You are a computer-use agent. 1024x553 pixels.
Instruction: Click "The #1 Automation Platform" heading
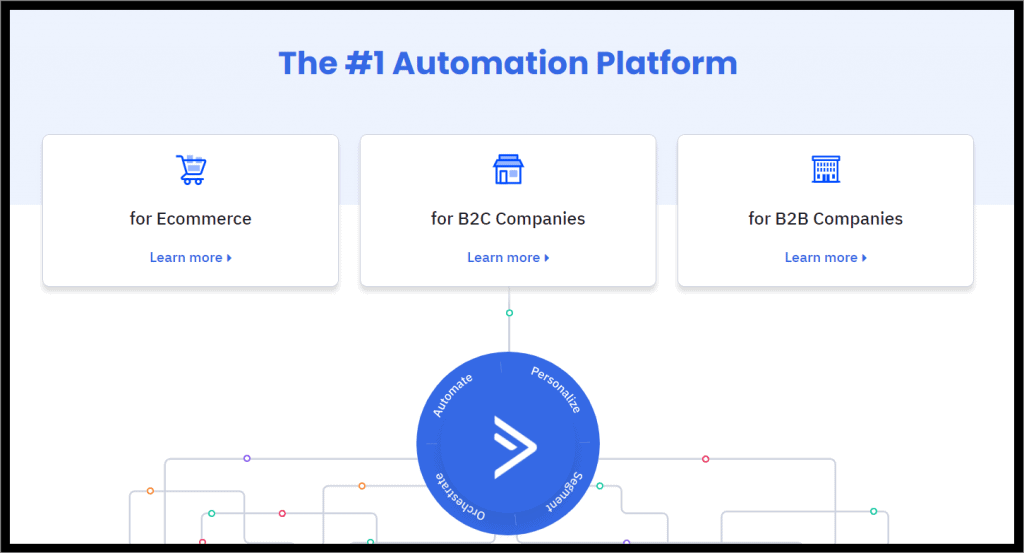508,63
